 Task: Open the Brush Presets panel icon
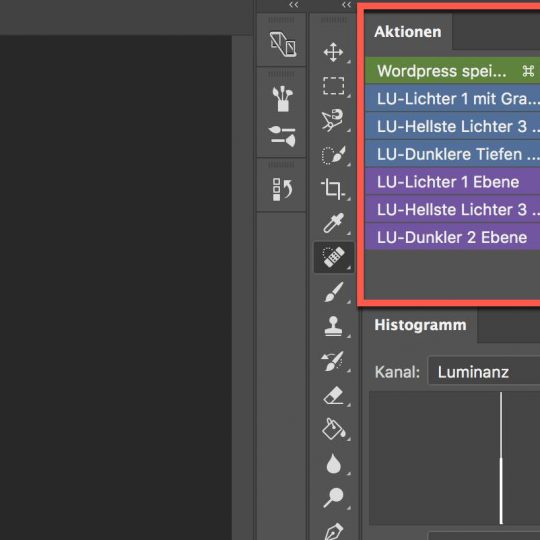click(282, 98)
